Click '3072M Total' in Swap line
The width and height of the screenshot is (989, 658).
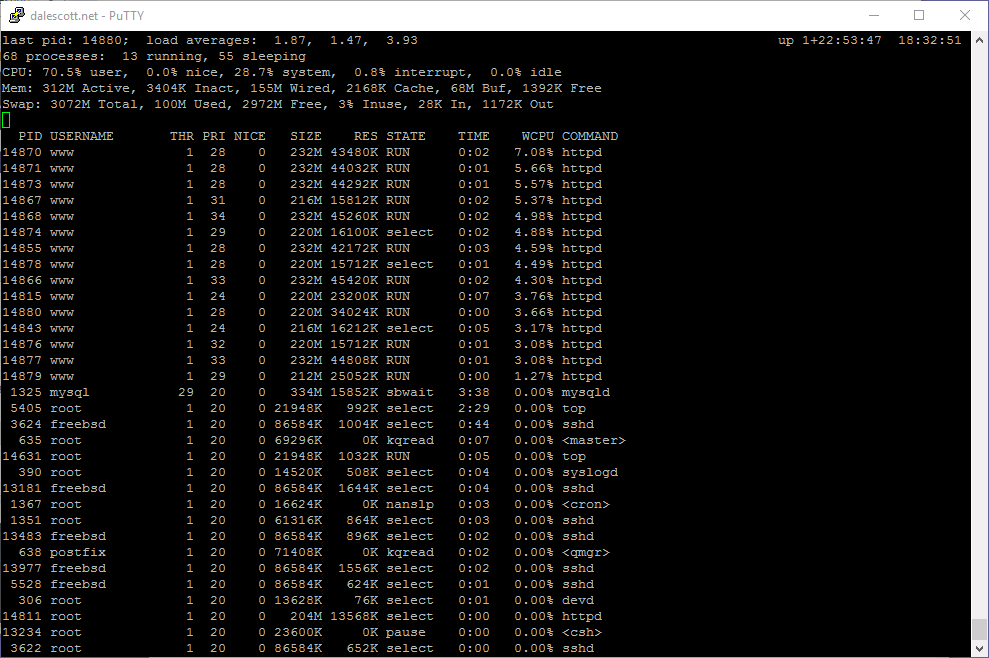[93, 104]
